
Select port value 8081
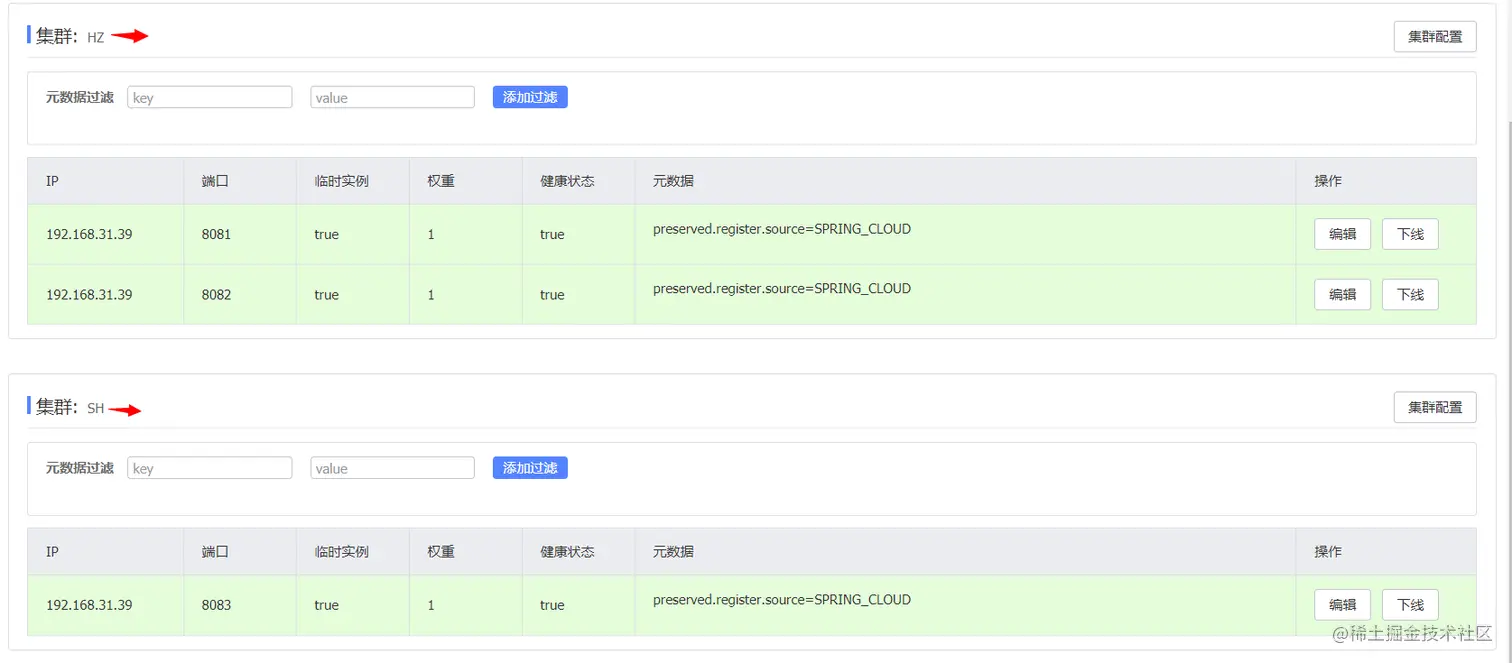pos(216,235)
